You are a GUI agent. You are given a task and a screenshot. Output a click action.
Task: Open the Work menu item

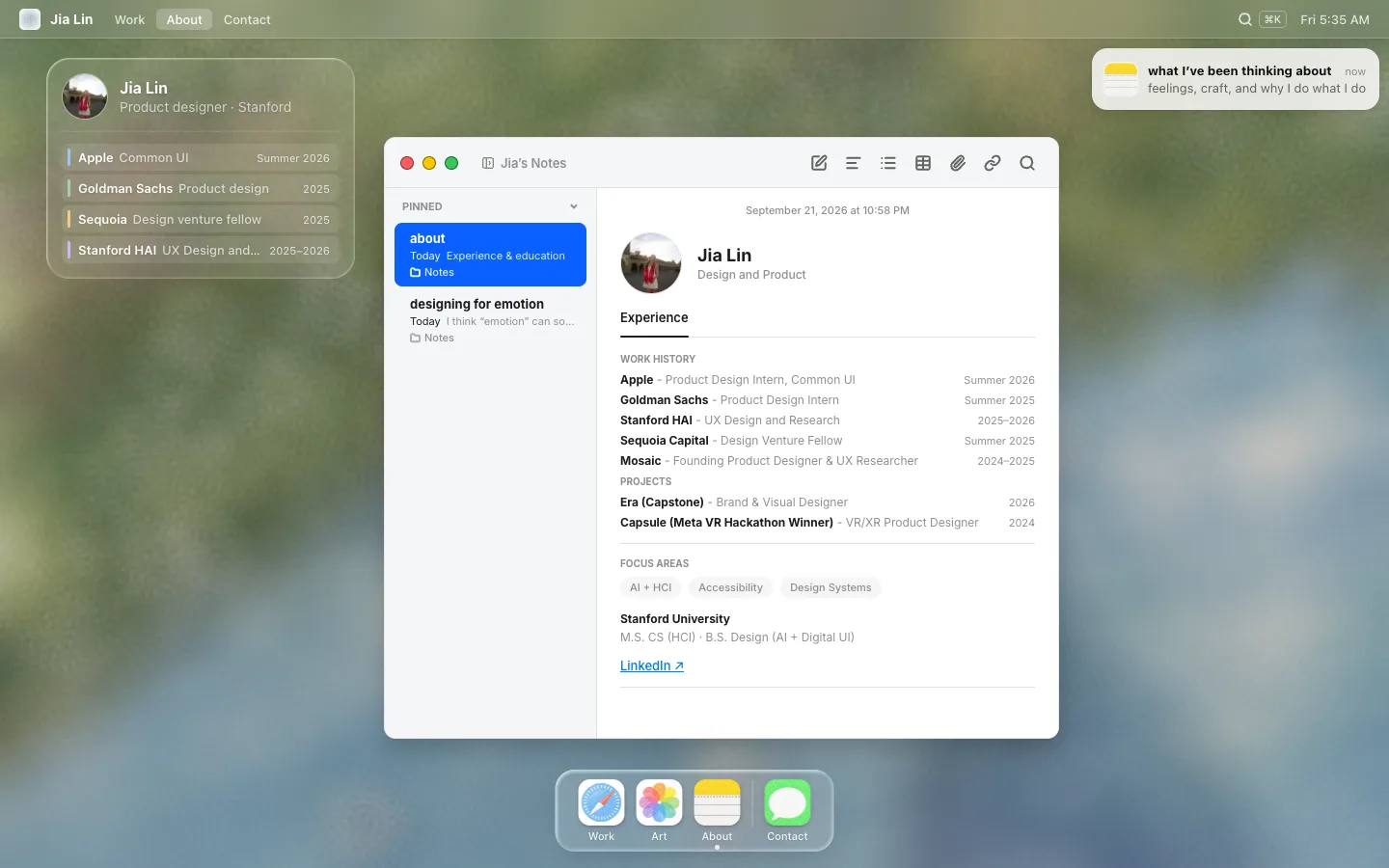pyautogui.click(x=129, y=19)
